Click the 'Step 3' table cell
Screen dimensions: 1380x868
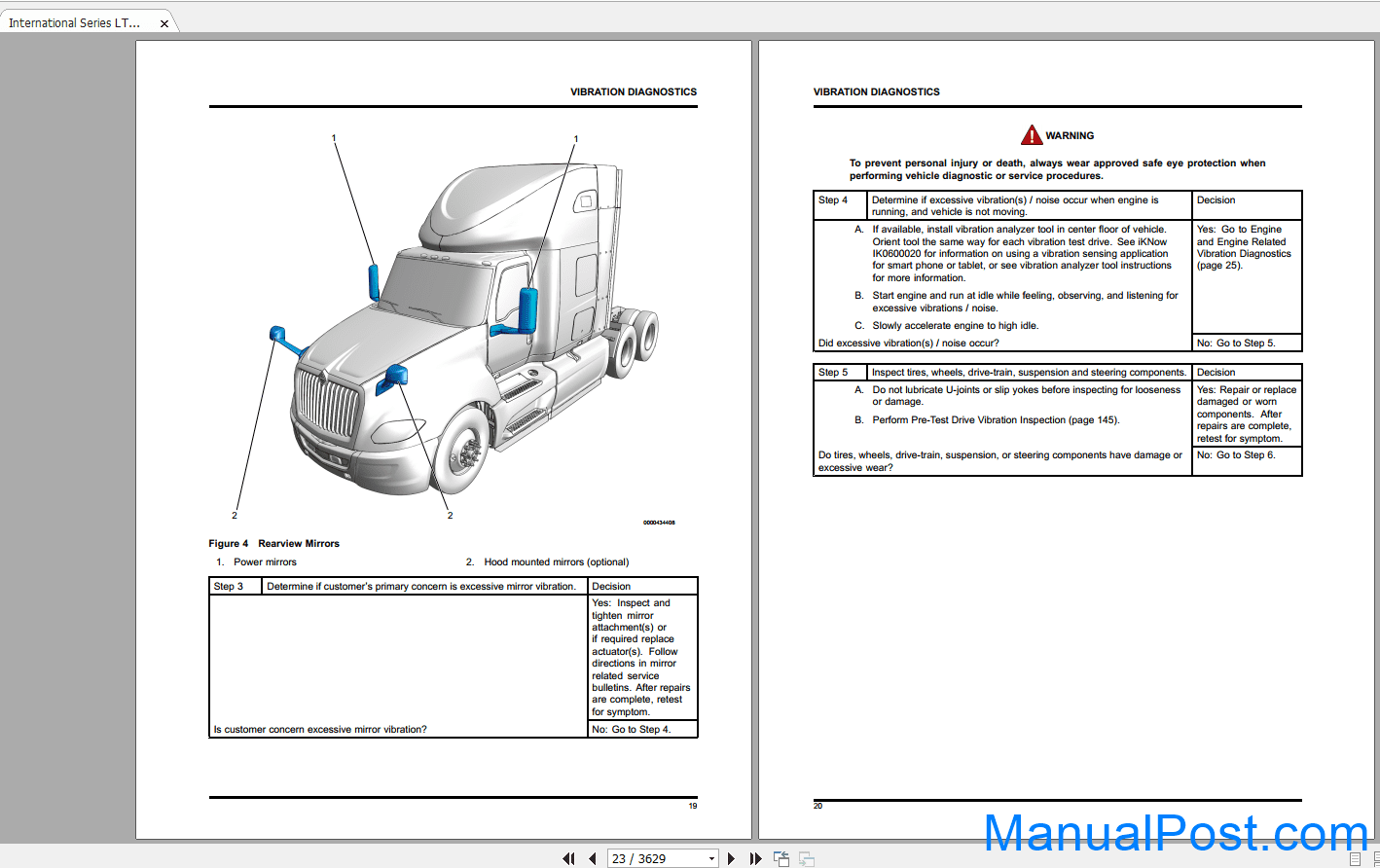236,586
